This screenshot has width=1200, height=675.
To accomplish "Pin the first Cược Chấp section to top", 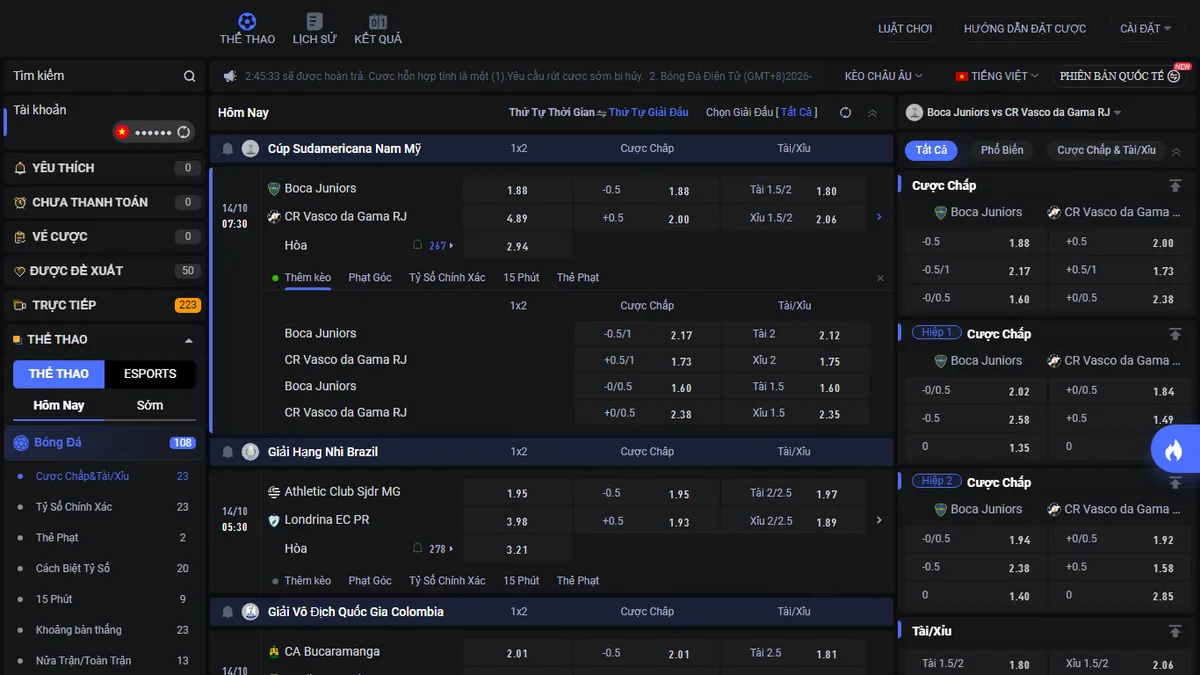I will coord(1175,185).
